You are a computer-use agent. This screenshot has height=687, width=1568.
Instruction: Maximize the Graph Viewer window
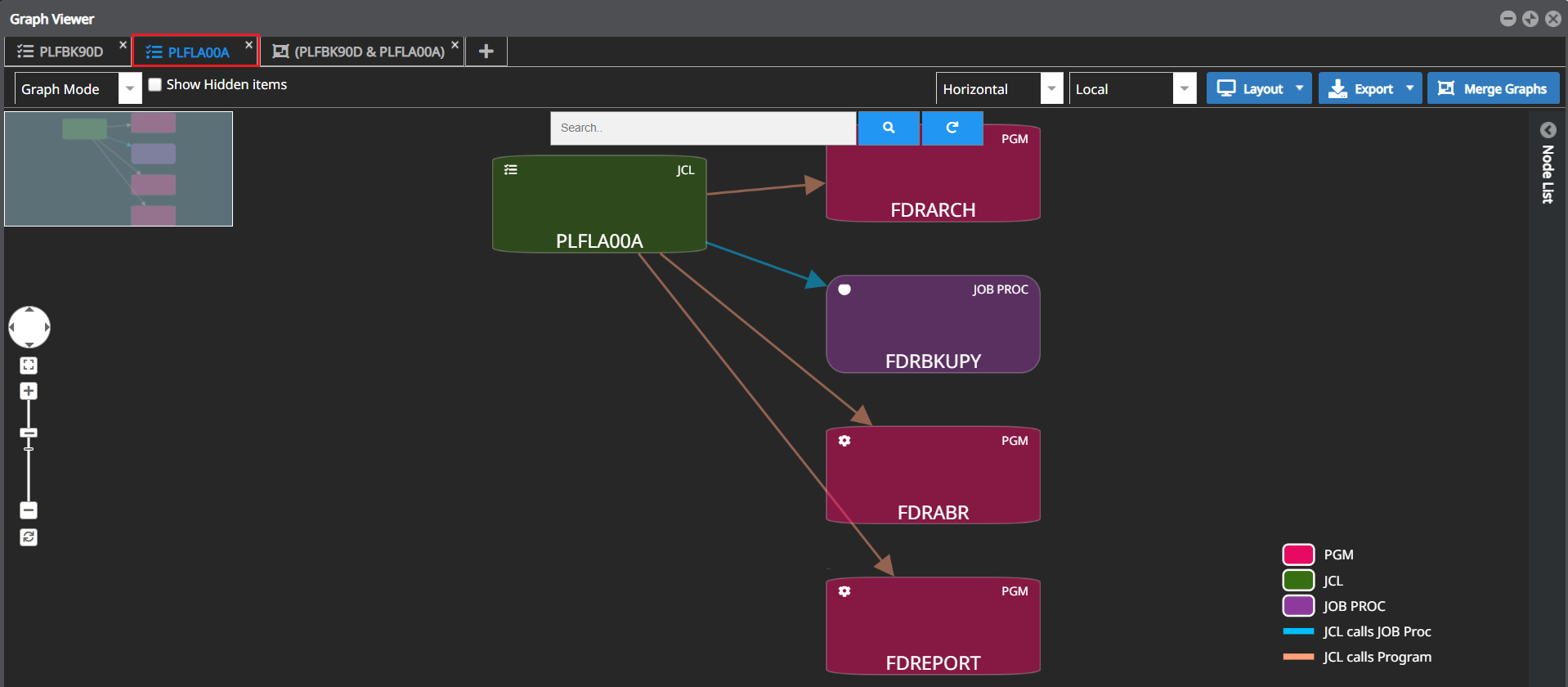pos(1530,19)
